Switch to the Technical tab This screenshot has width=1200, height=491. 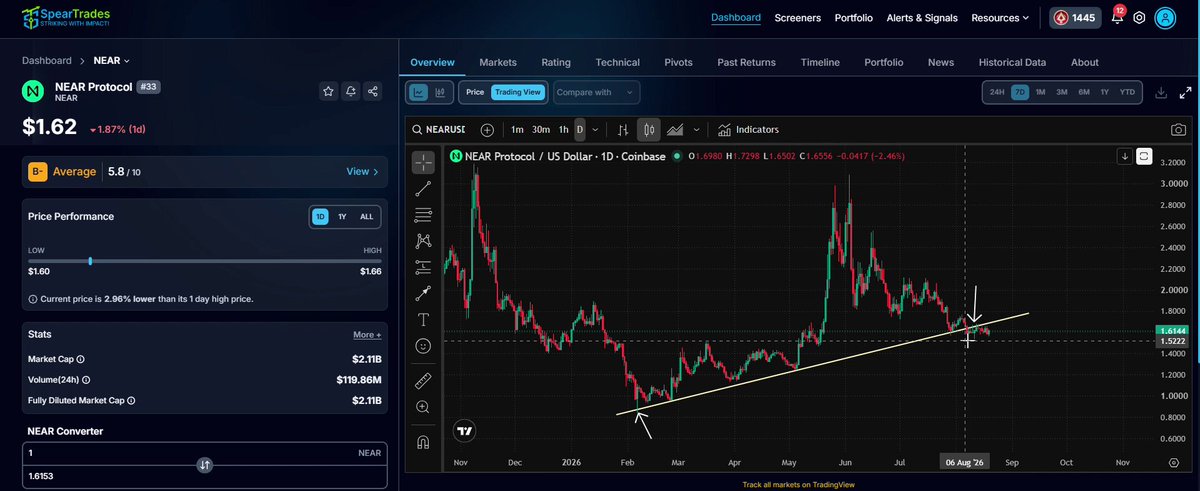point(617,62)
